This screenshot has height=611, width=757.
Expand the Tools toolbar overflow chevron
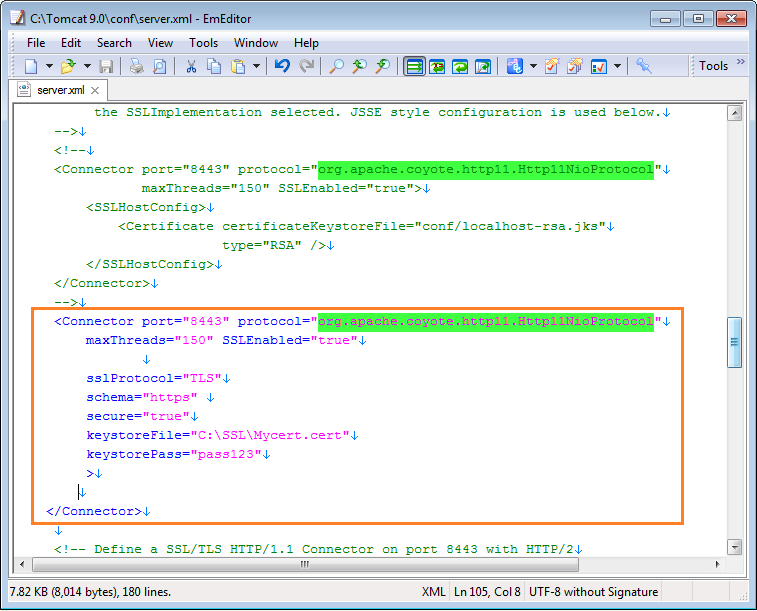(x=741, y=61)
